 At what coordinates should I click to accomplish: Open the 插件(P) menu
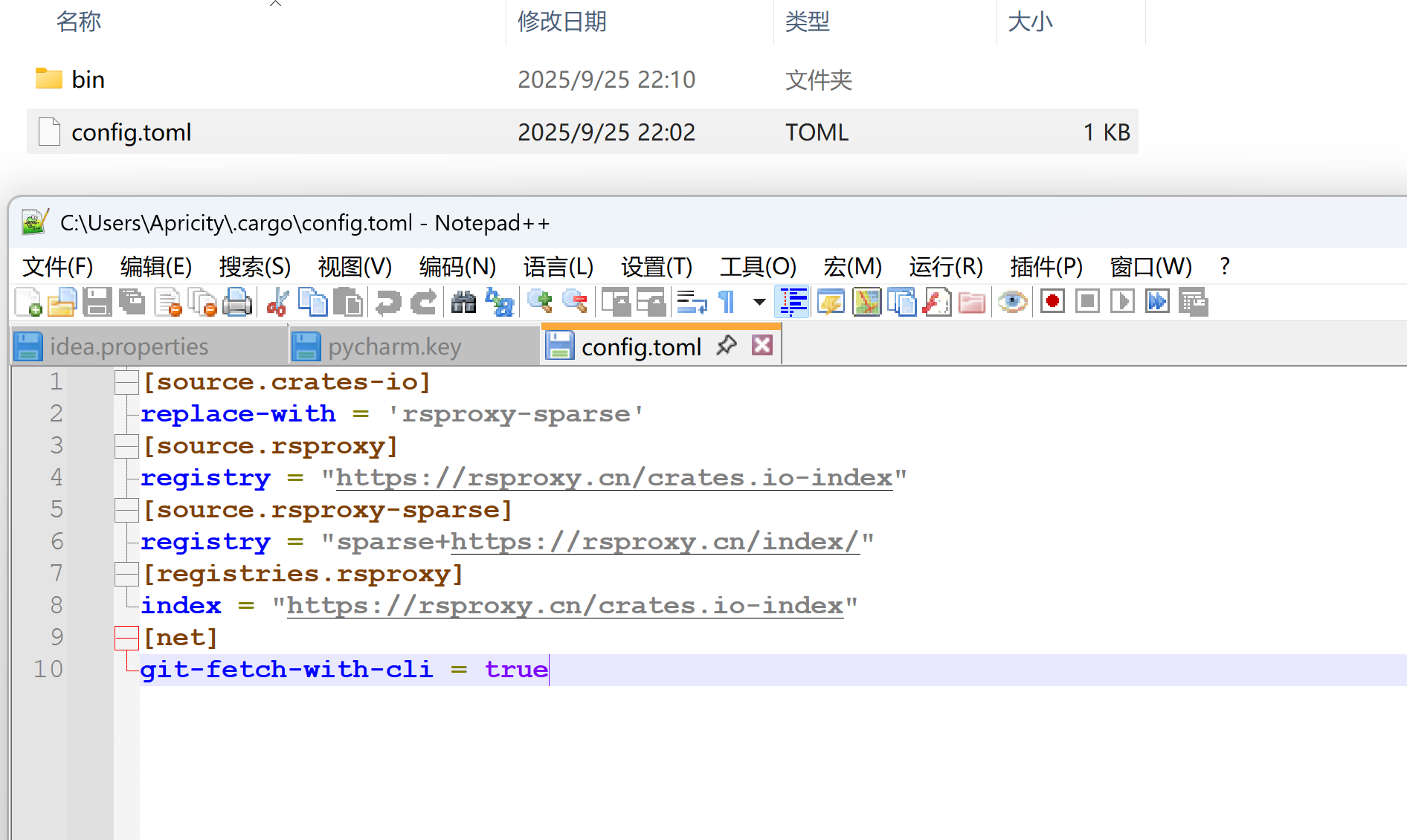point(1046,267)
